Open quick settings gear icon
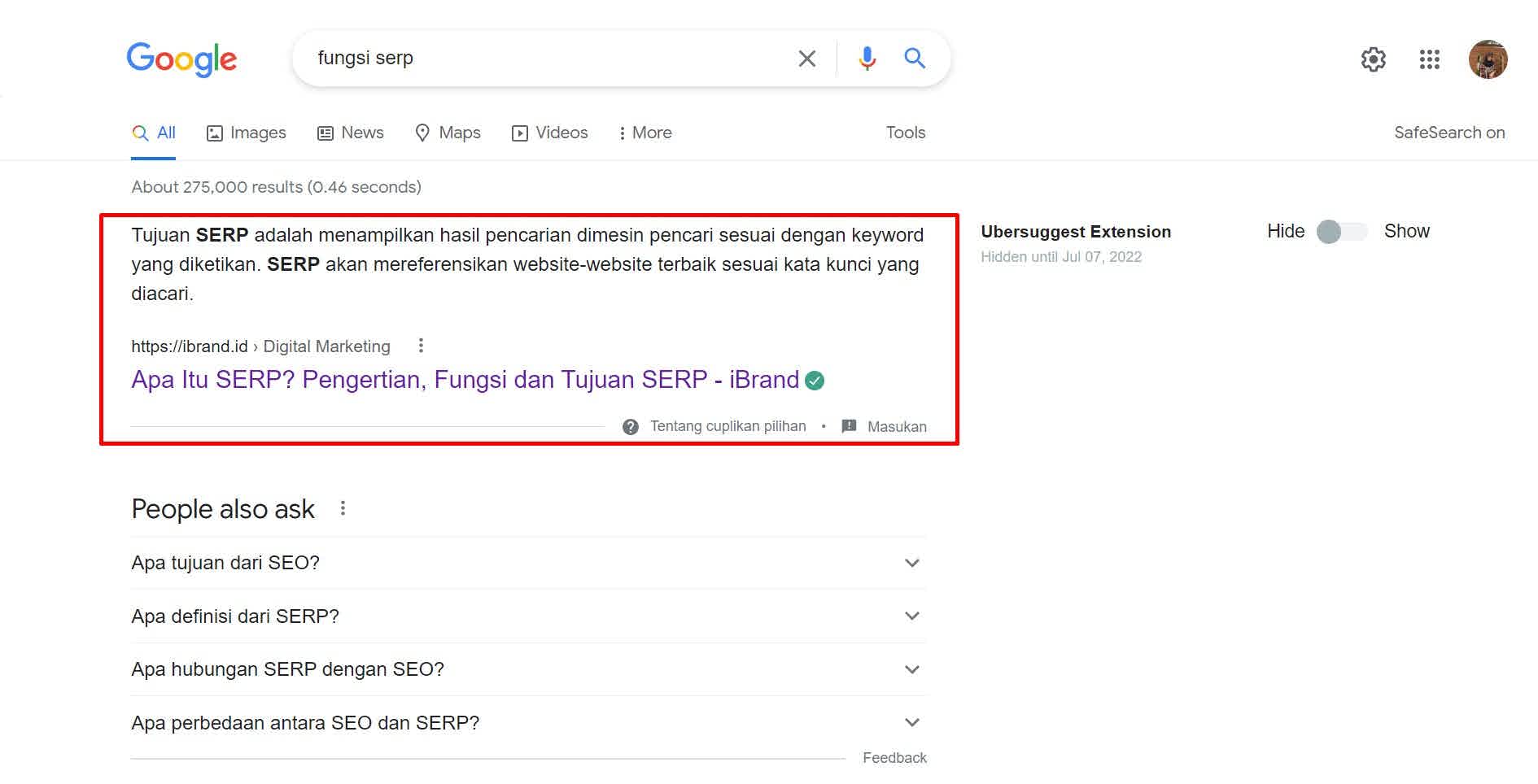This screenshot has width=1538, height=784. [1373, 59]
